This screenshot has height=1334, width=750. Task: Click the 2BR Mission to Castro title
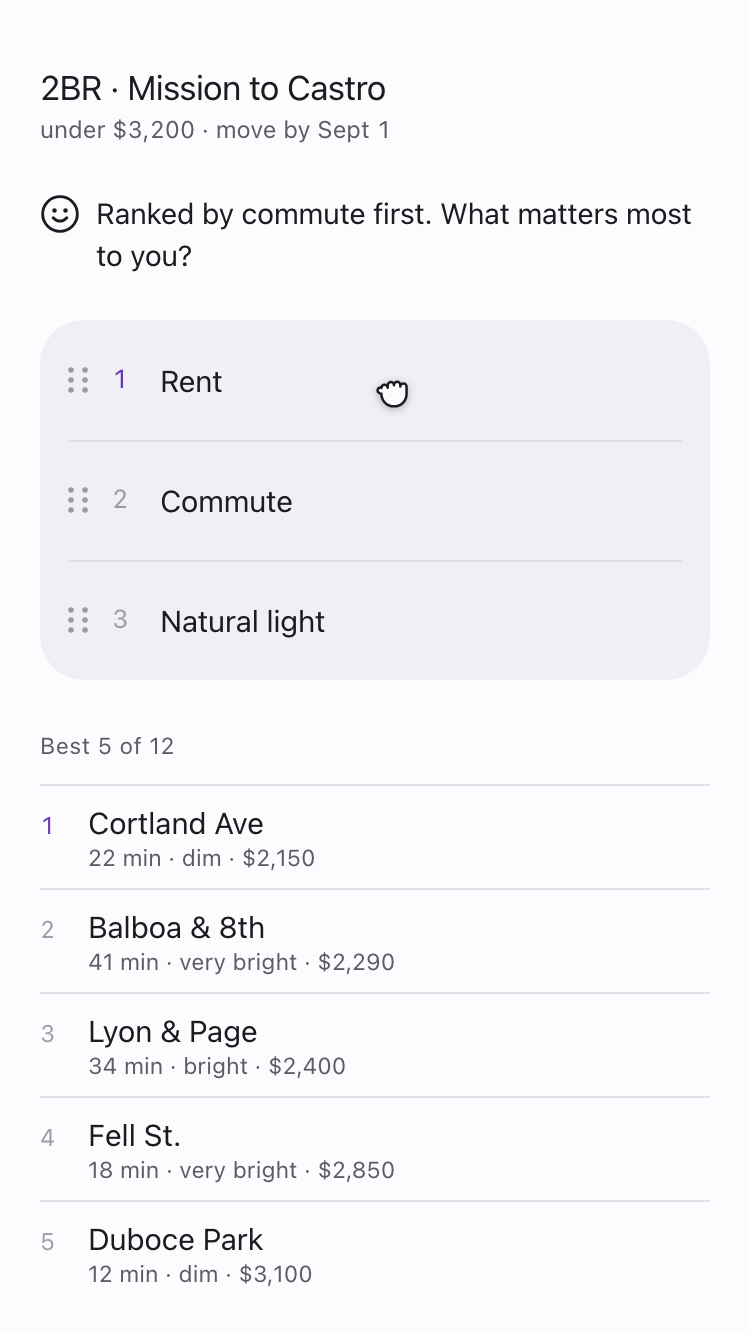[213, 88]
